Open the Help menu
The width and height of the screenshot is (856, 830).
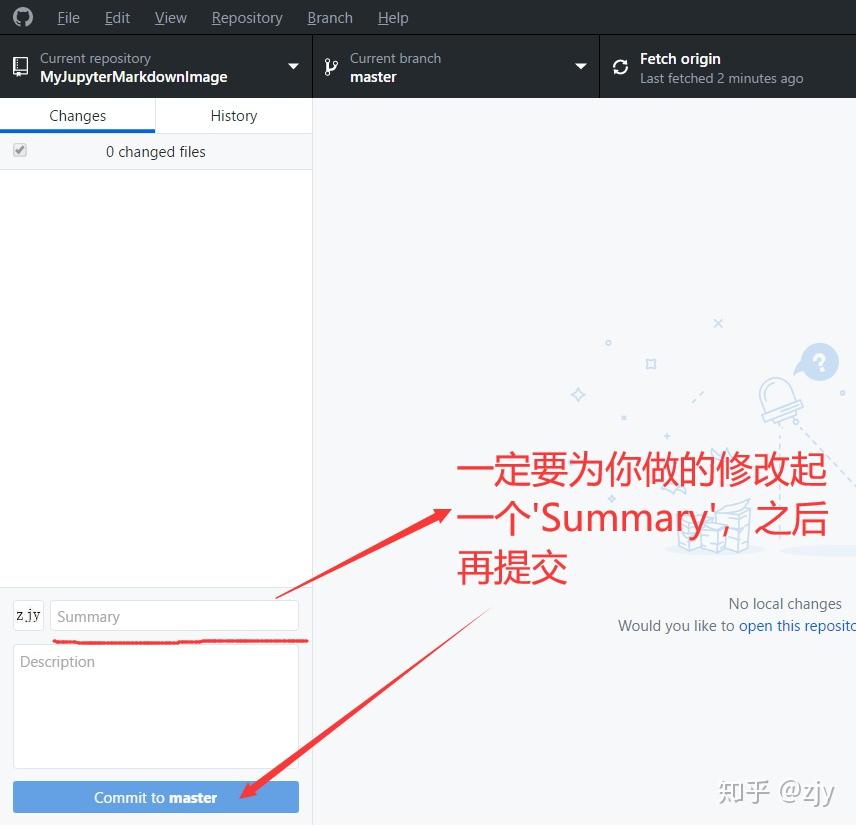pos(392,17)
